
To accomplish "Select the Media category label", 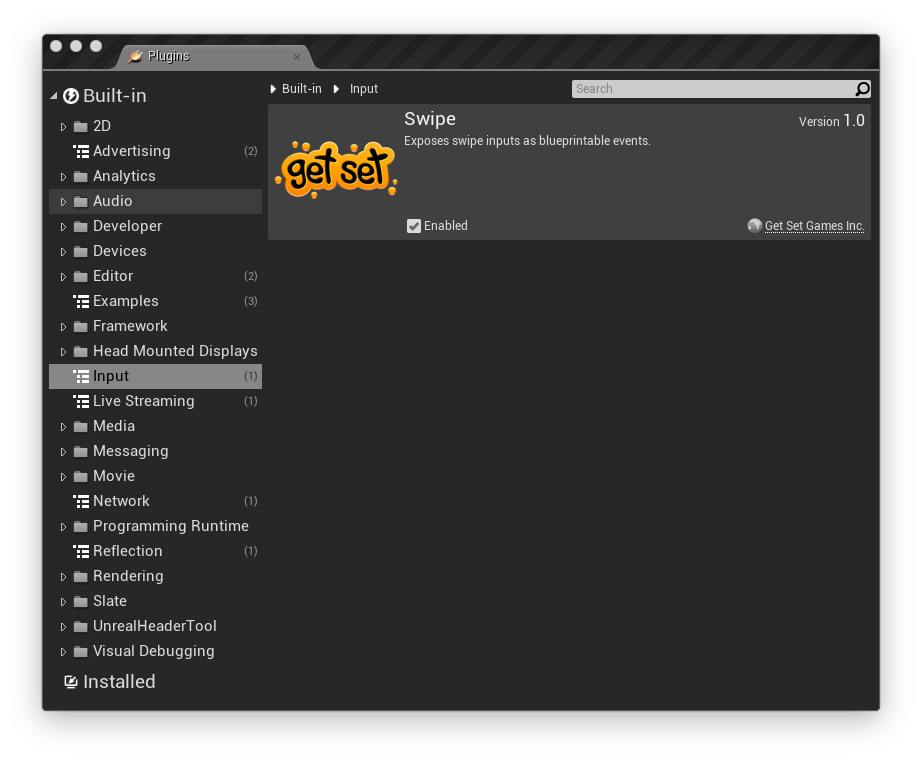I will click(x=114, y=426).
